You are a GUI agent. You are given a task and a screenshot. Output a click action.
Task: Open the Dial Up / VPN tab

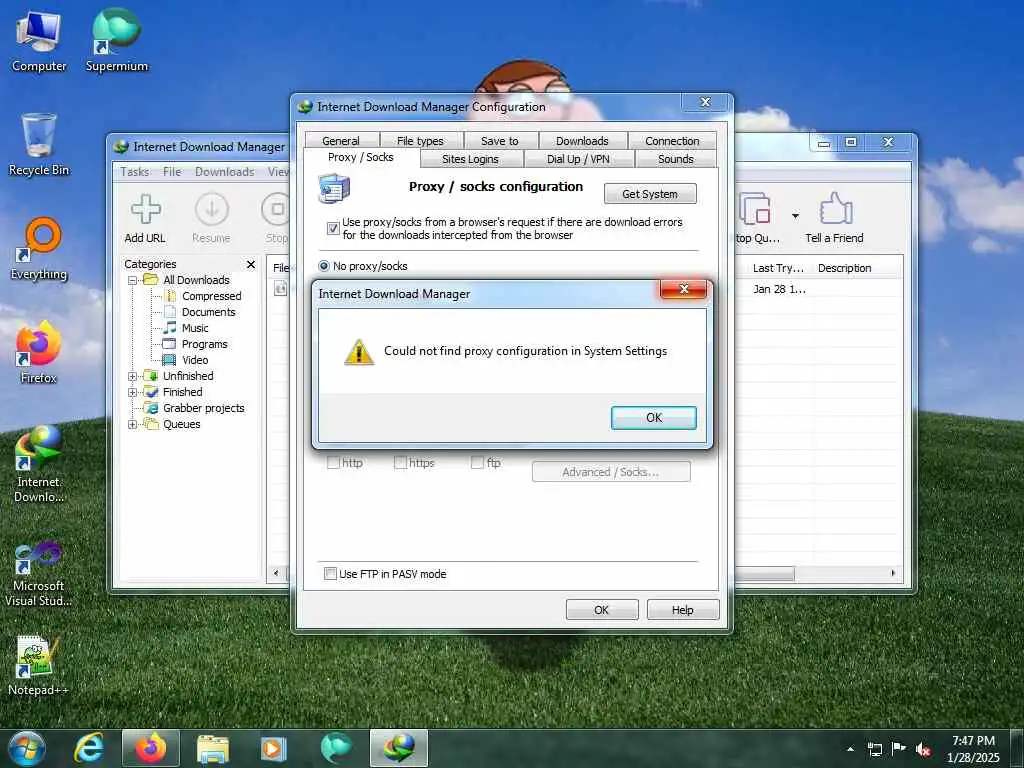[x=578, y=159]
